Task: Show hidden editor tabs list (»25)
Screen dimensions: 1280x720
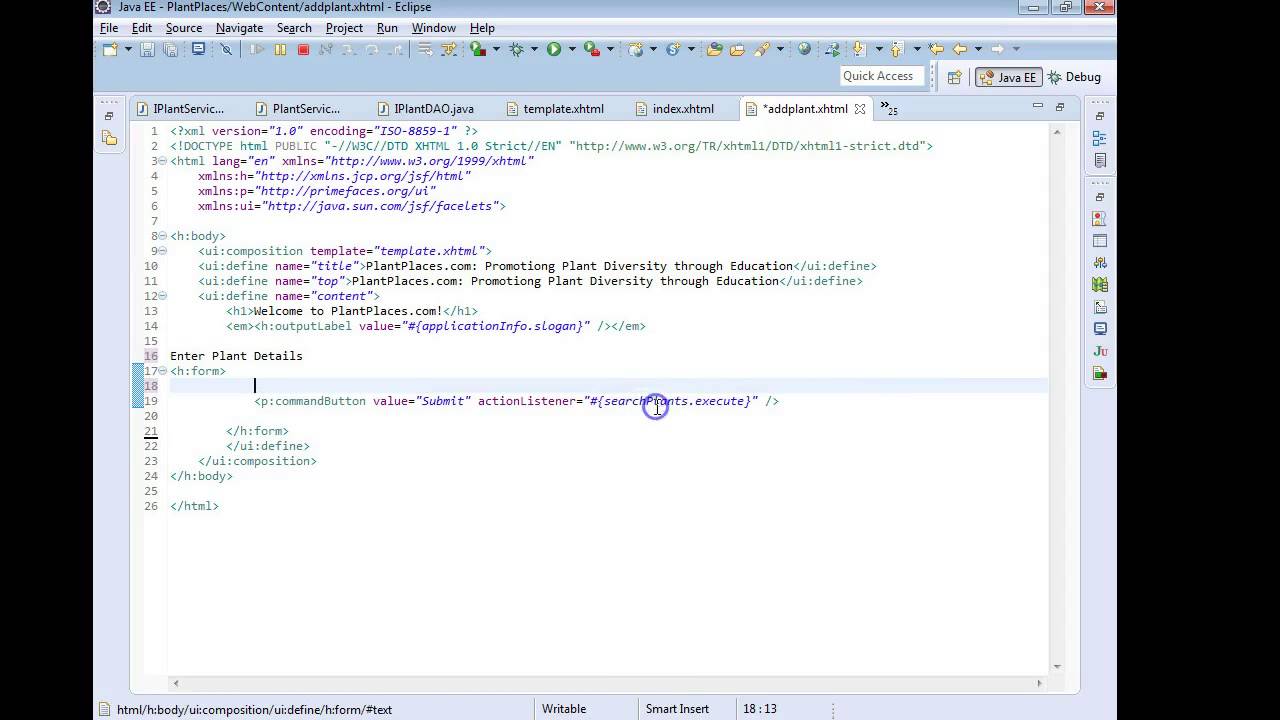Action: pyautogui.click(x=889, y=109)
